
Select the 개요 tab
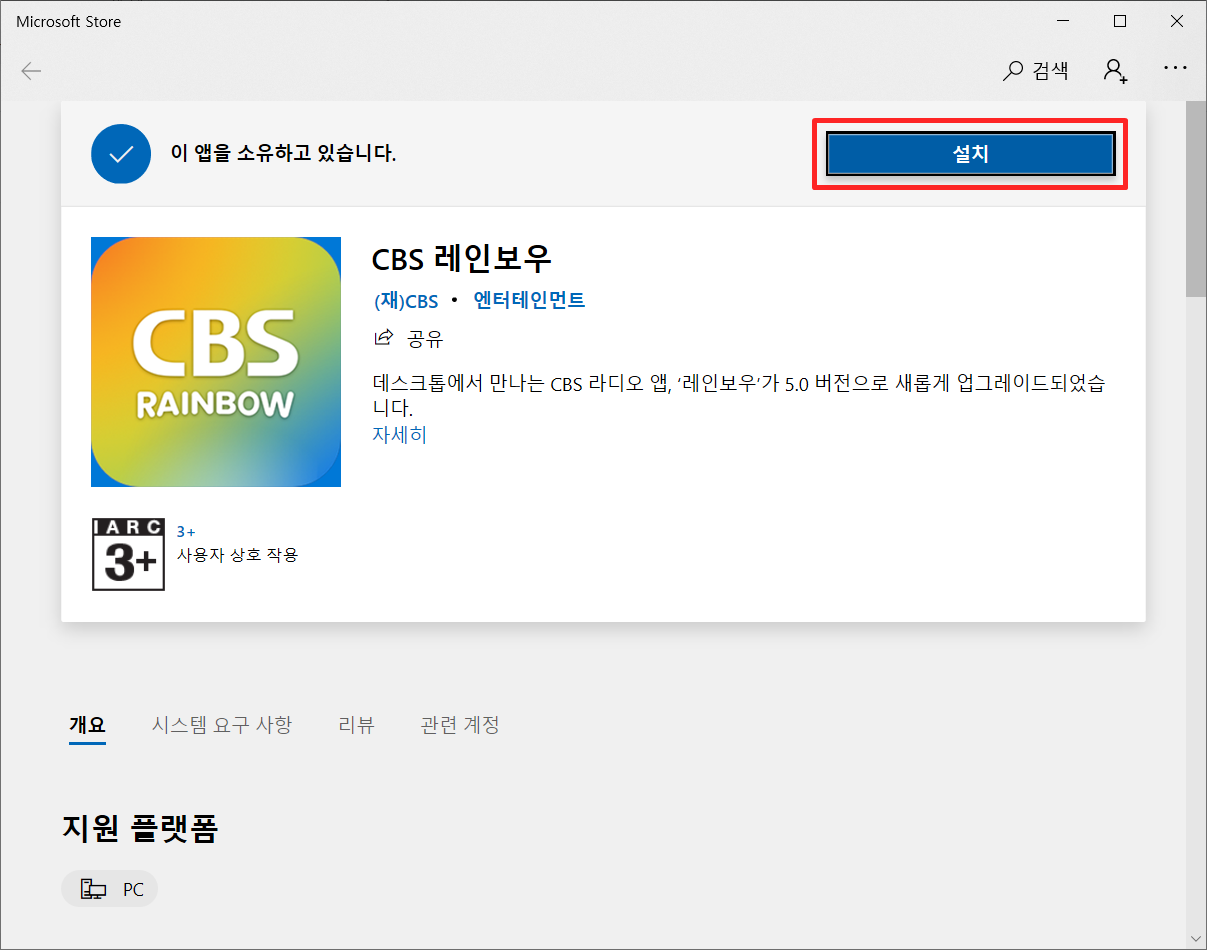87,725
